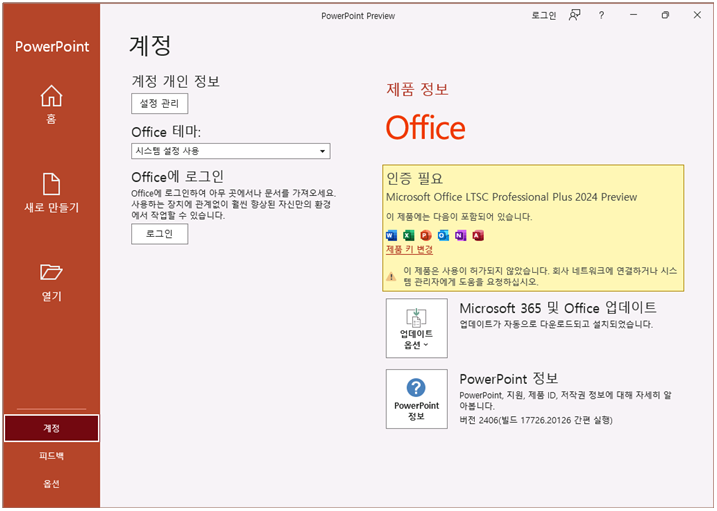Select the 계정 tab in sidebar
717x511 pixels.
(51, 428)
